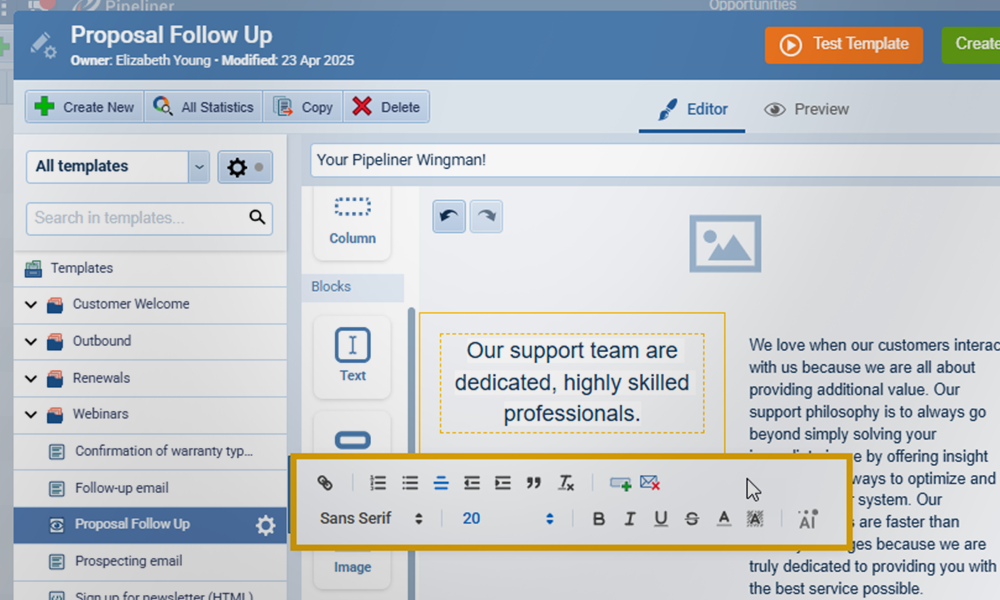Viewport: 1000px width, 600px height.
Task: Click the blockquote icon
Action: coord(534,483)
